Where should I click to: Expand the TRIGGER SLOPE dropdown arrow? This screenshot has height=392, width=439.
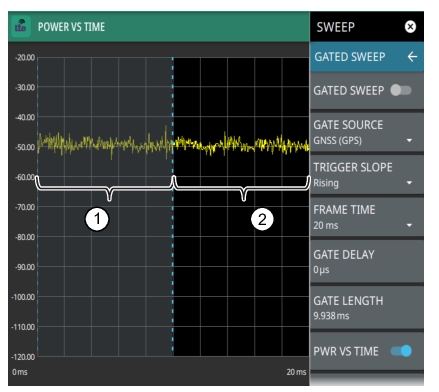(x=409, y=183)
